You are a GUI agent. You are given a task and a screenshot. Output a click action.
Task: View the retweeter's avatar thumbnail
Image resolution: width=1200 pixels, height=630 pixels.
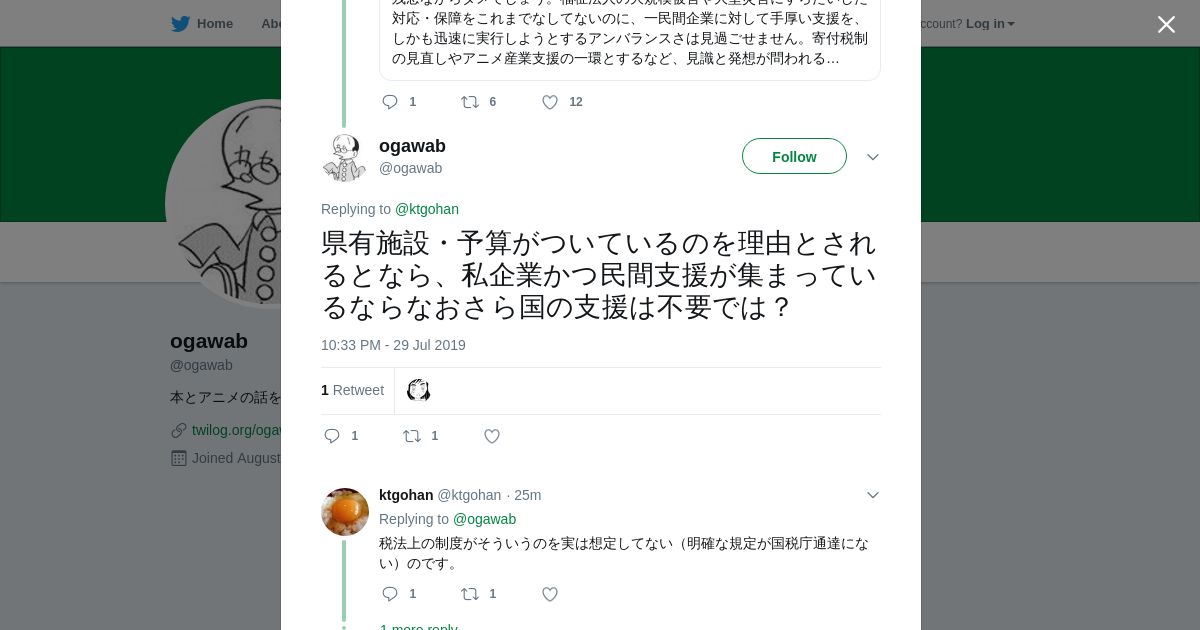click(x=419, y=390)
